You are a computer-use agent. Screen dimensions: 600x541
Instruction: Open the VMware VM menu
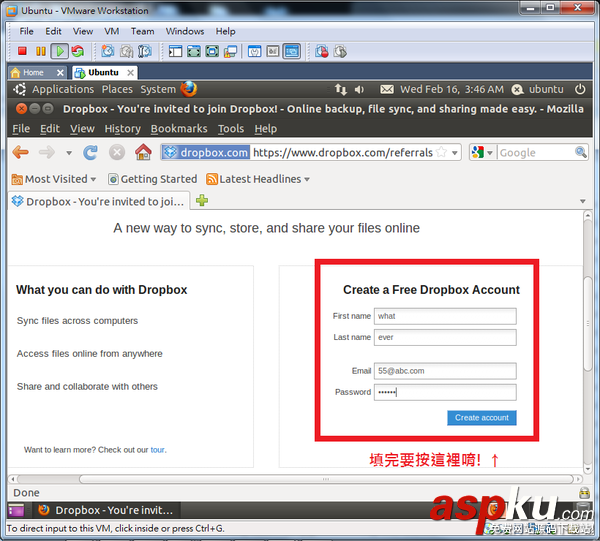coord(112,31)
